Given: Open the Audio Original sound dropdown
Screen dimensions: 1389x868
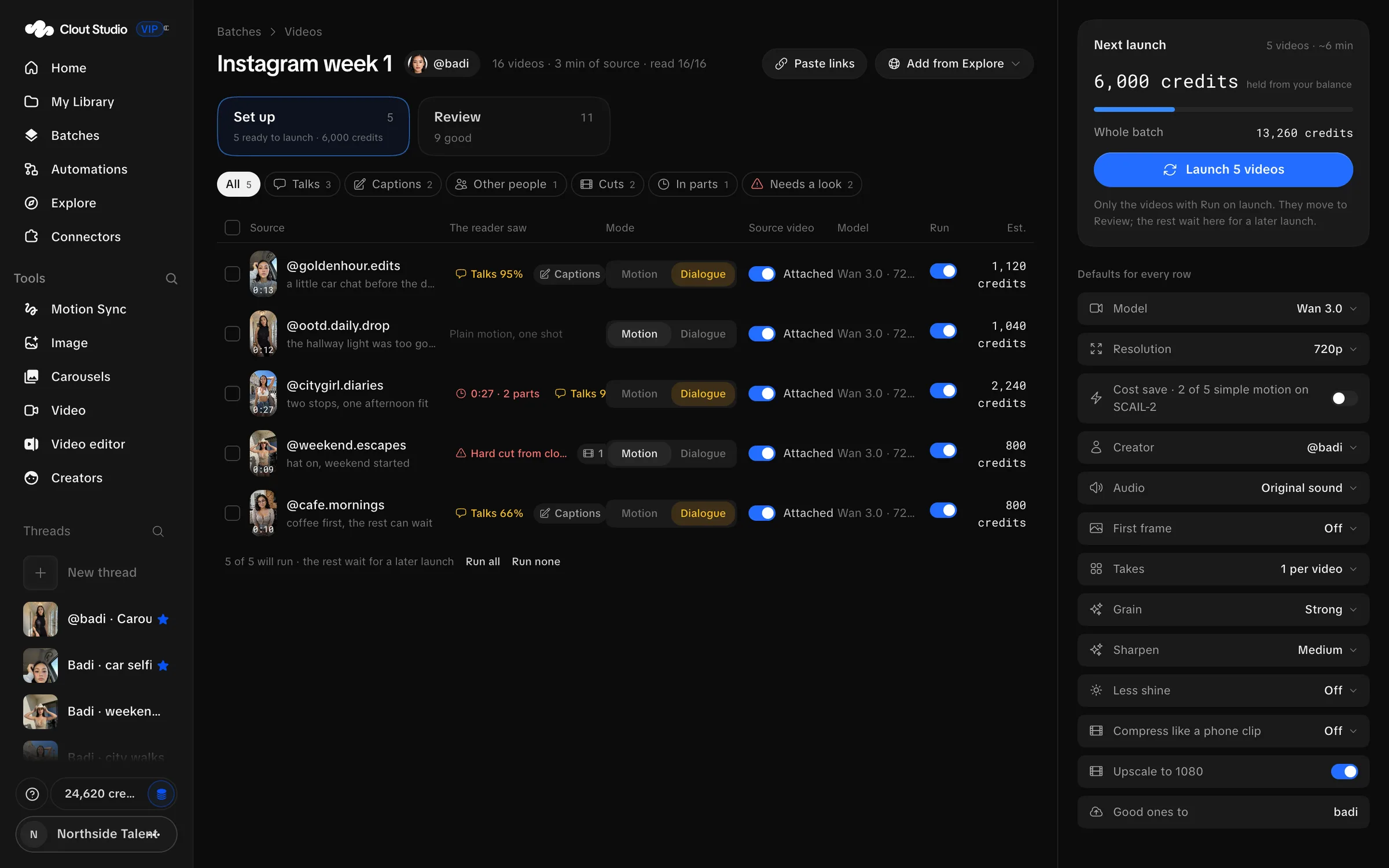Looking at the screenshot, I should pyautogui.click(x=1223, y=488).
